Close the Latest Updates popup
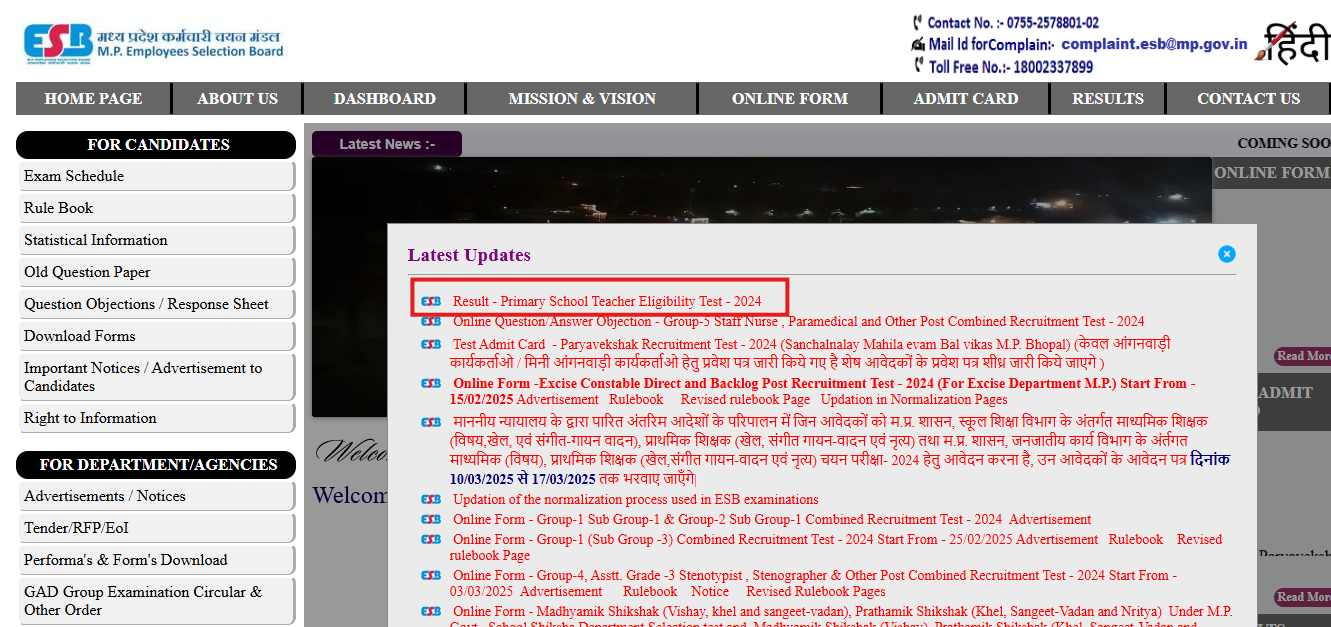The width and height of the screenshot is (1331, 627). point(1227,254)
